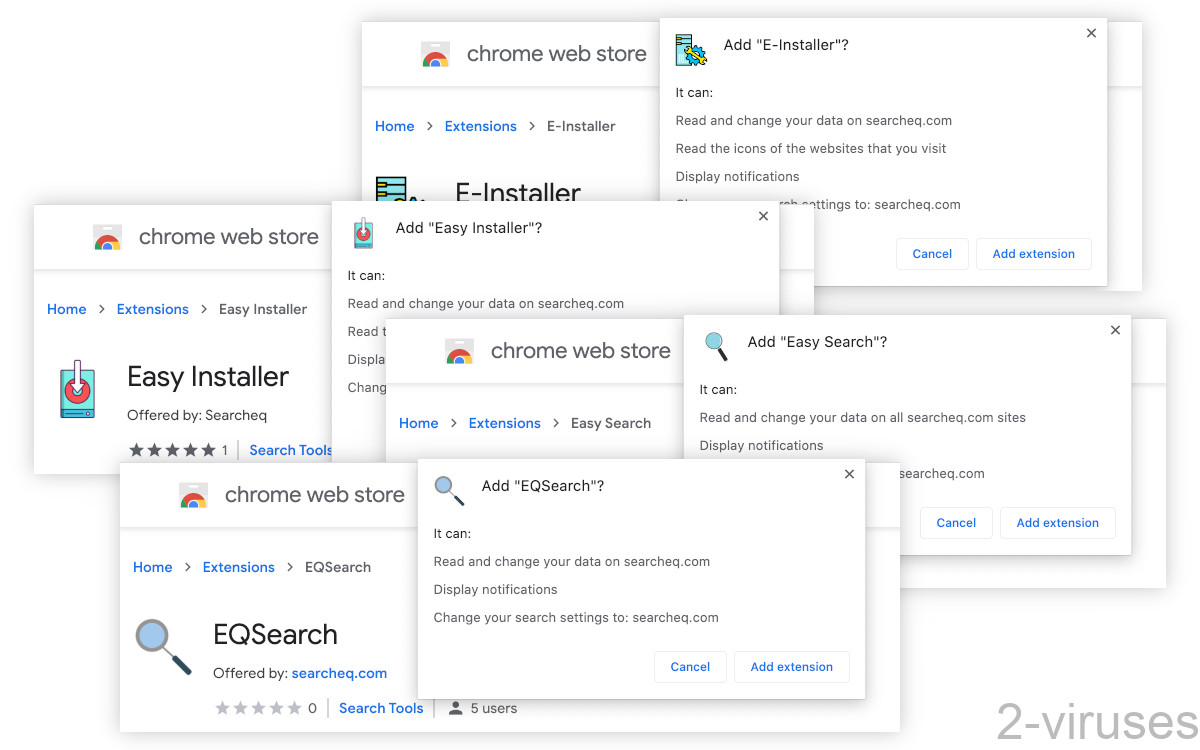The height and width of the screenshot is (750, 1200).
Task: Click the Easy Installer icon inside its dialog
Action: tap(363, 233)
